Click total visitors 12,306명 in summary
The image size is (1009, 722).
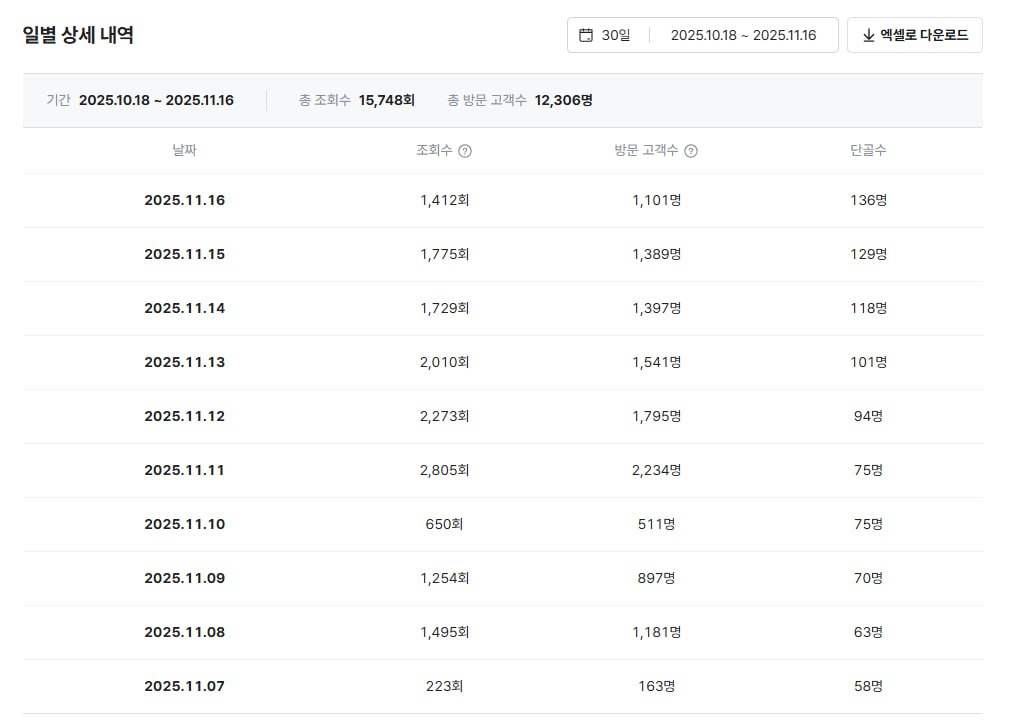[x=563, y=100]
